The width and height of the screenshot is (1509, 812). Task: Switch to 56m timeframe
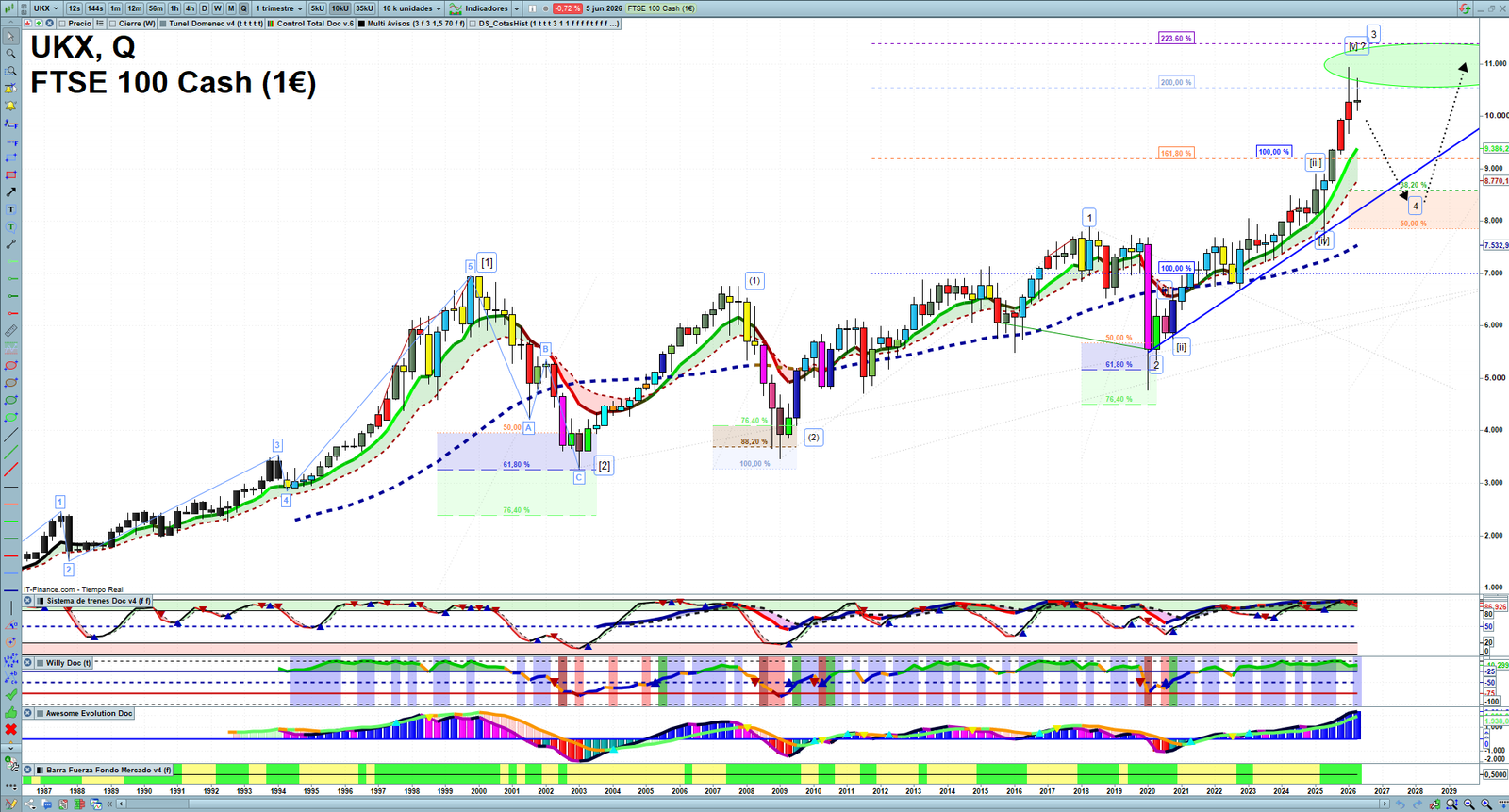(156, 8)
